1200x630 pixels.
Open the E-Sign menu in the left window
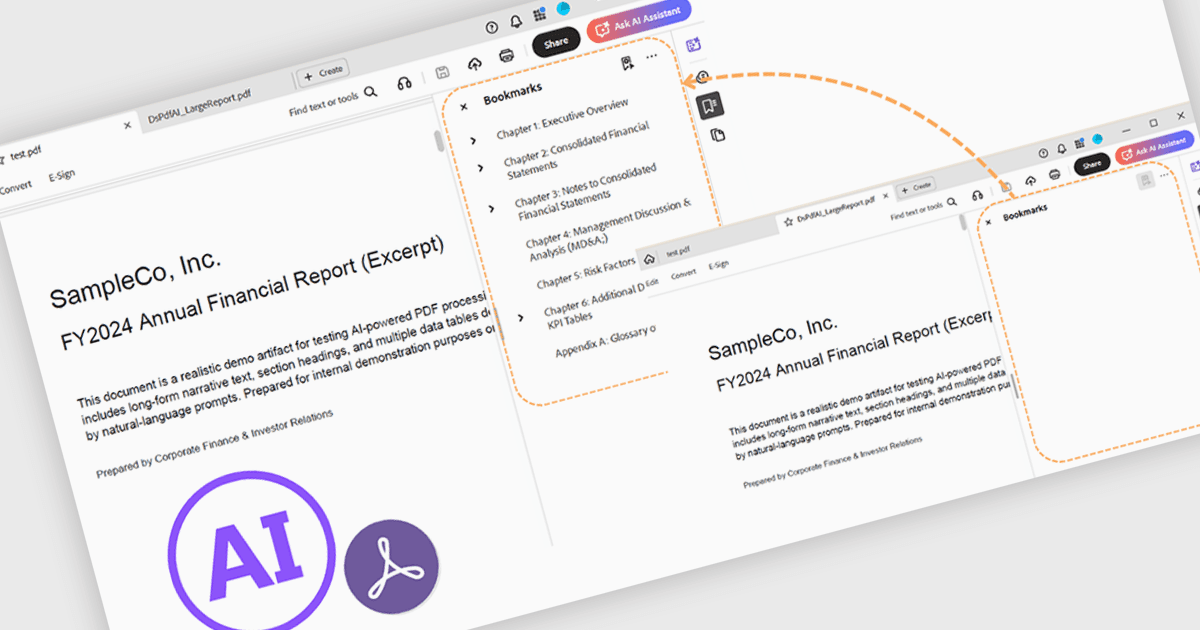61,174
